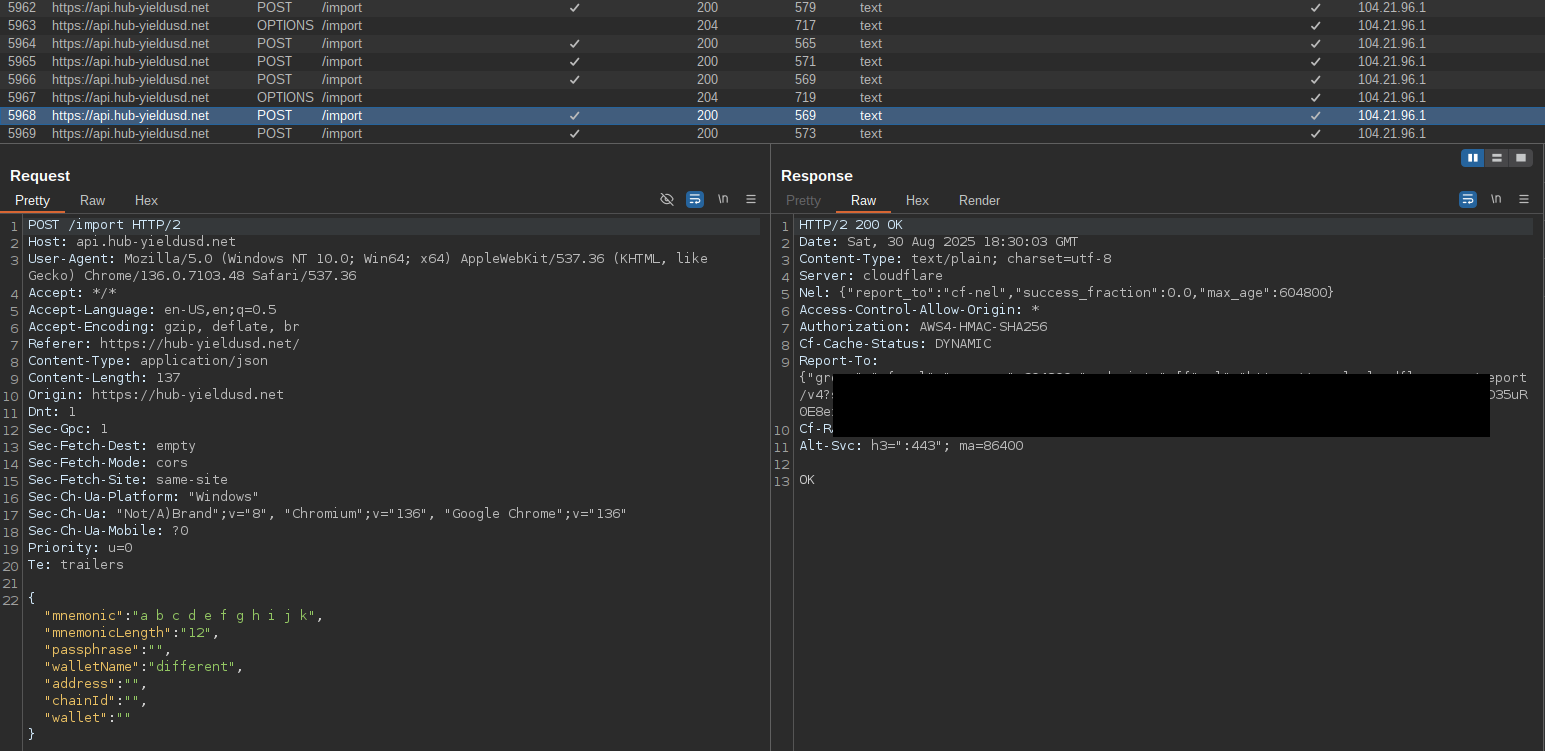Toggle word wrap in the Request editor
The height and width of the screenshot is (751, 1545).
695,199
